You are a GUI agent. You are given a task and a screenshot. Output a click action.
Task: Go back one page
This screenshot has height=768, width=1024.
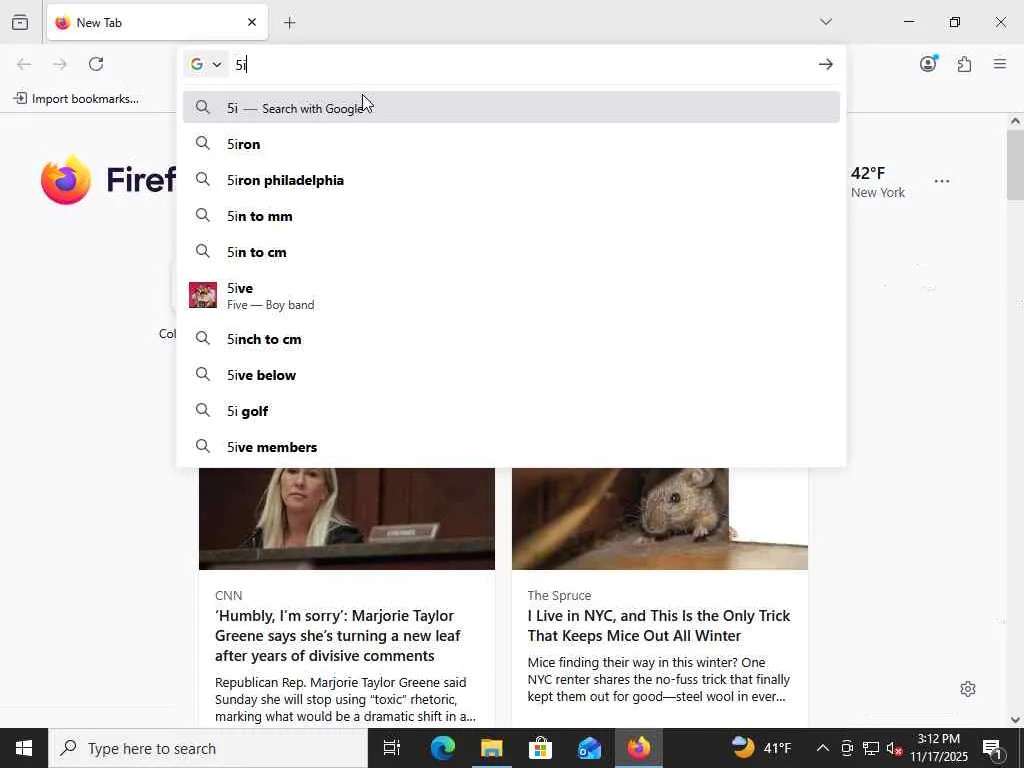tap(24, 64)
